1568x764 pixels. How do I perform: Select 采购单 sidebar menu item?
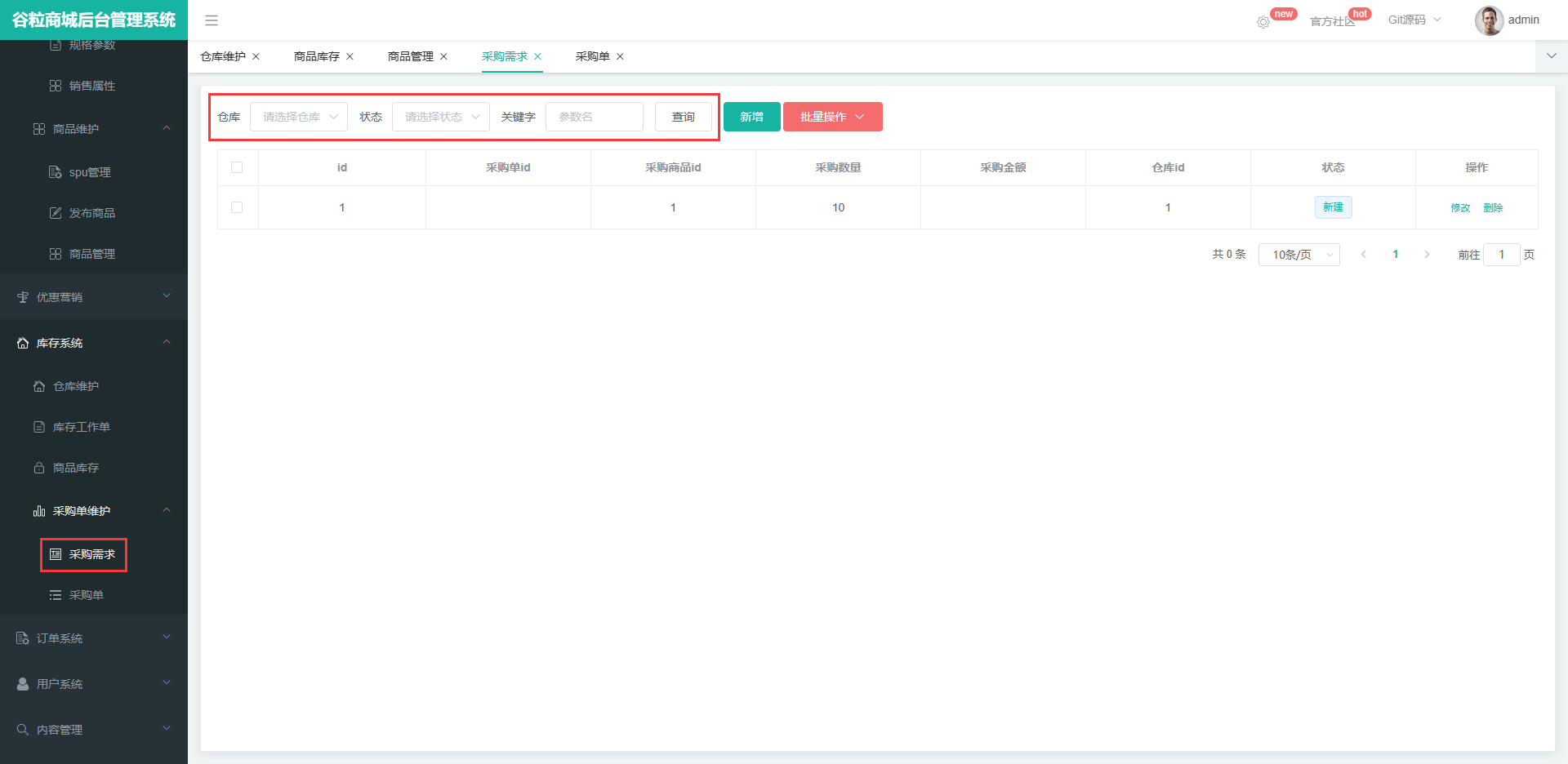coord(86,595)
